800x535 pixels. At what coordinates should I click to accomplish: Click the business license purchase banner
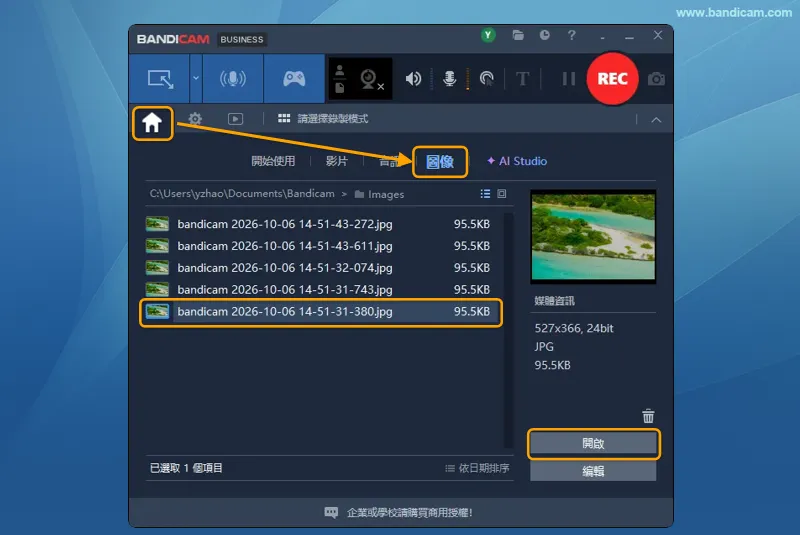[x=398, y=513]
